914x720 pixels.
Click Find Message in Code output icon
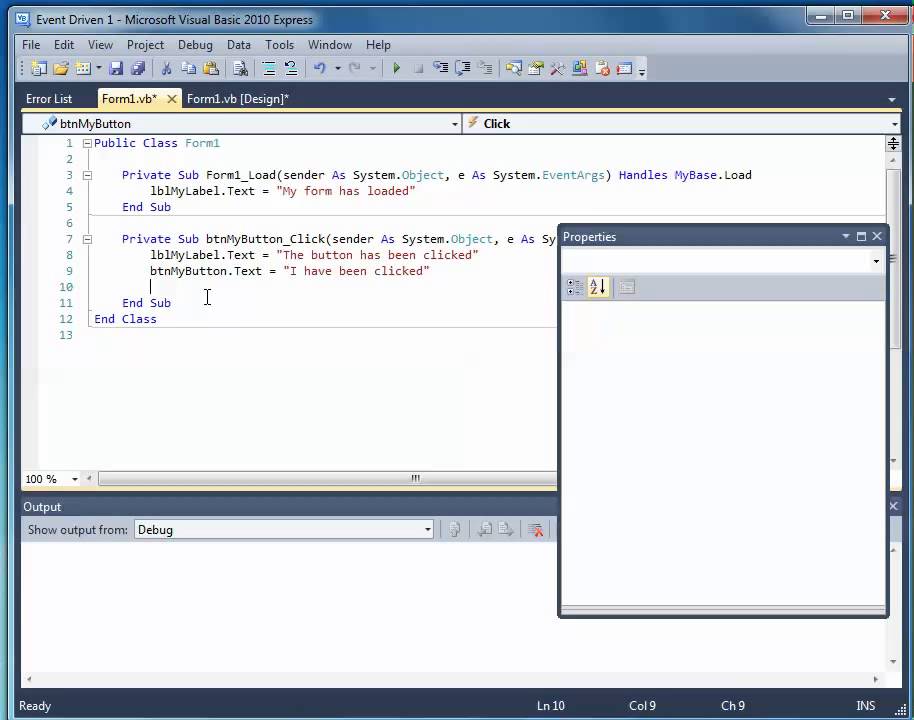[x=455, y=529]
